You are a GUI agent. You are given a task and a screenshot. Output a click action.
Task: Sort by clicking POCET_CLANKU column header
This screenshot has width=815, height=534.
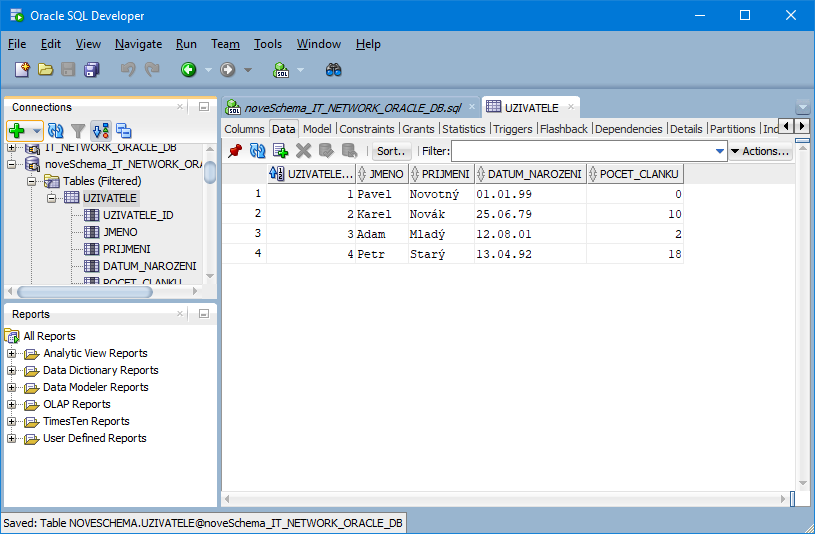click(639, 174)
